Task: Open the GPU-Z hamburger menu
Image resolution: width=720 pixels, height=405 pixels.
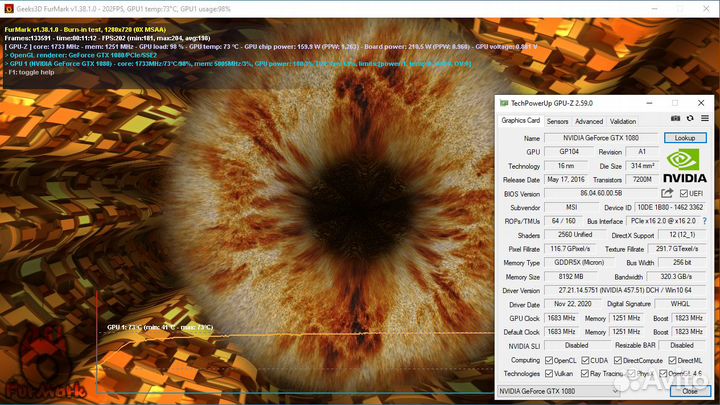Action: tap(702, 120)
